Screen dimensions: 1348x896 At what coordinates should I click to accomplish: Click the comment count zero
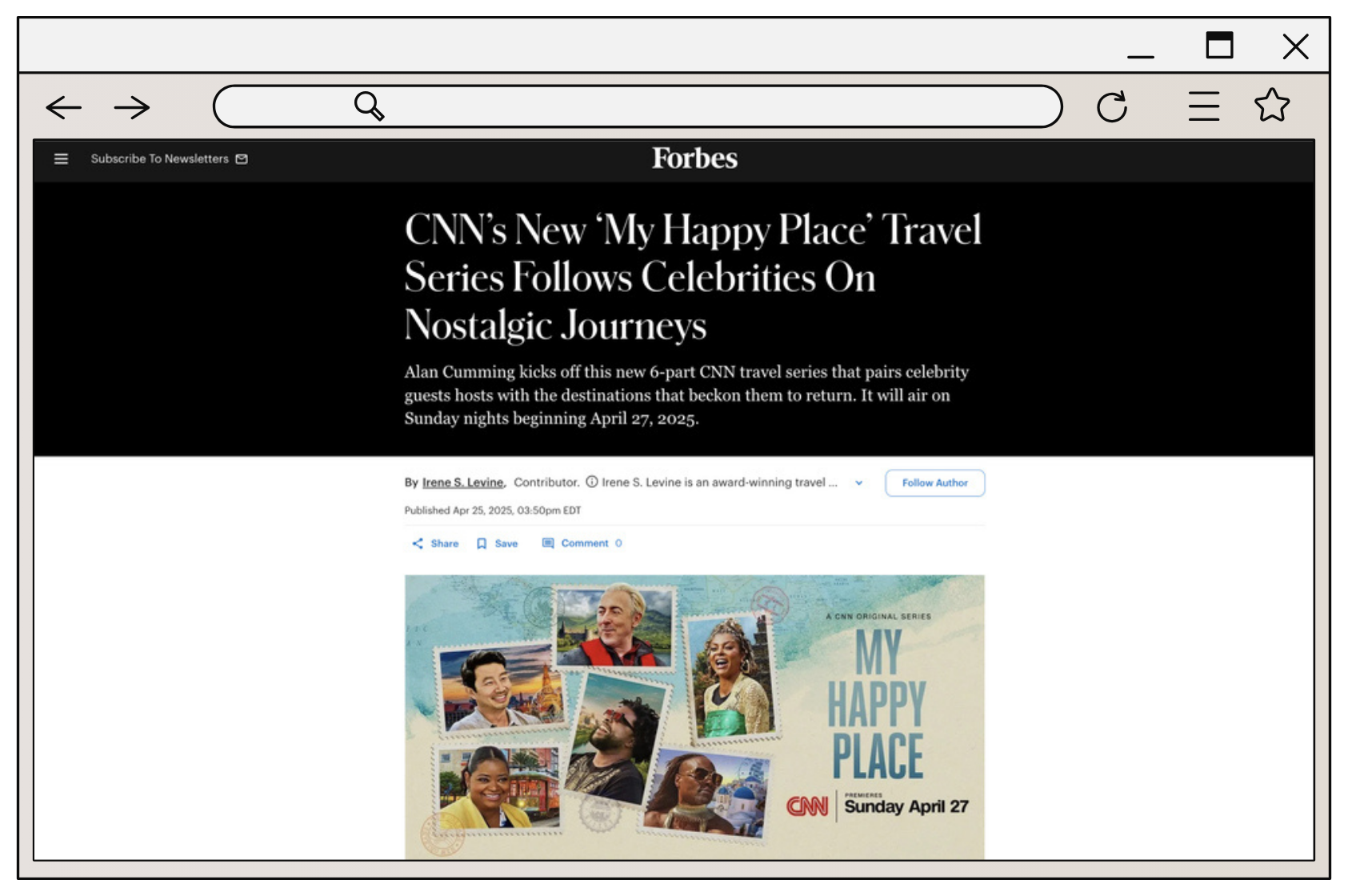618,543
